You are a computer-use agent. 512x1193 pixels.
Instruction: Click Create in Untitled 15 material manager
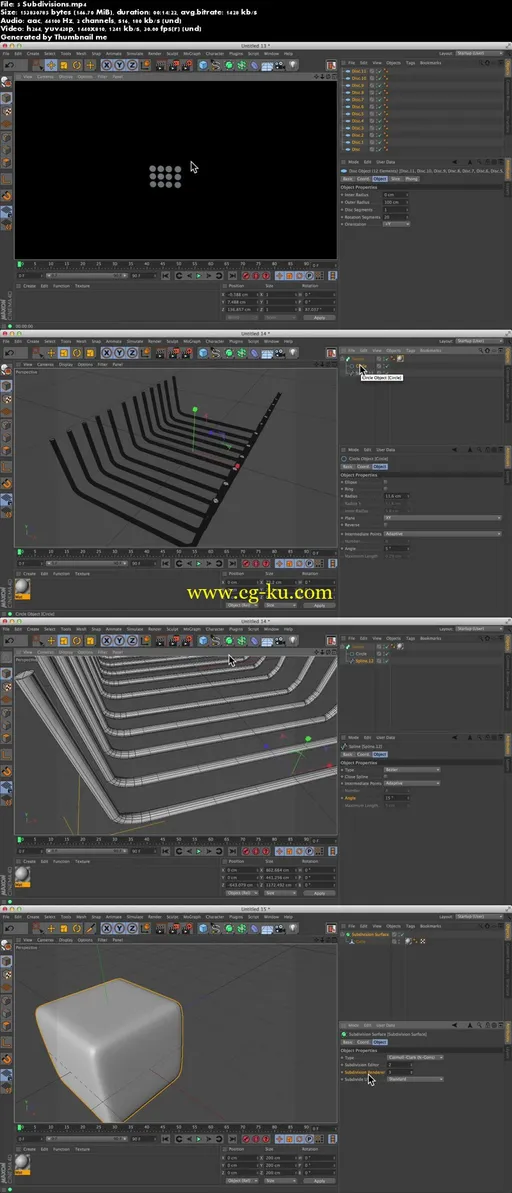click(x=30, y=1149)
